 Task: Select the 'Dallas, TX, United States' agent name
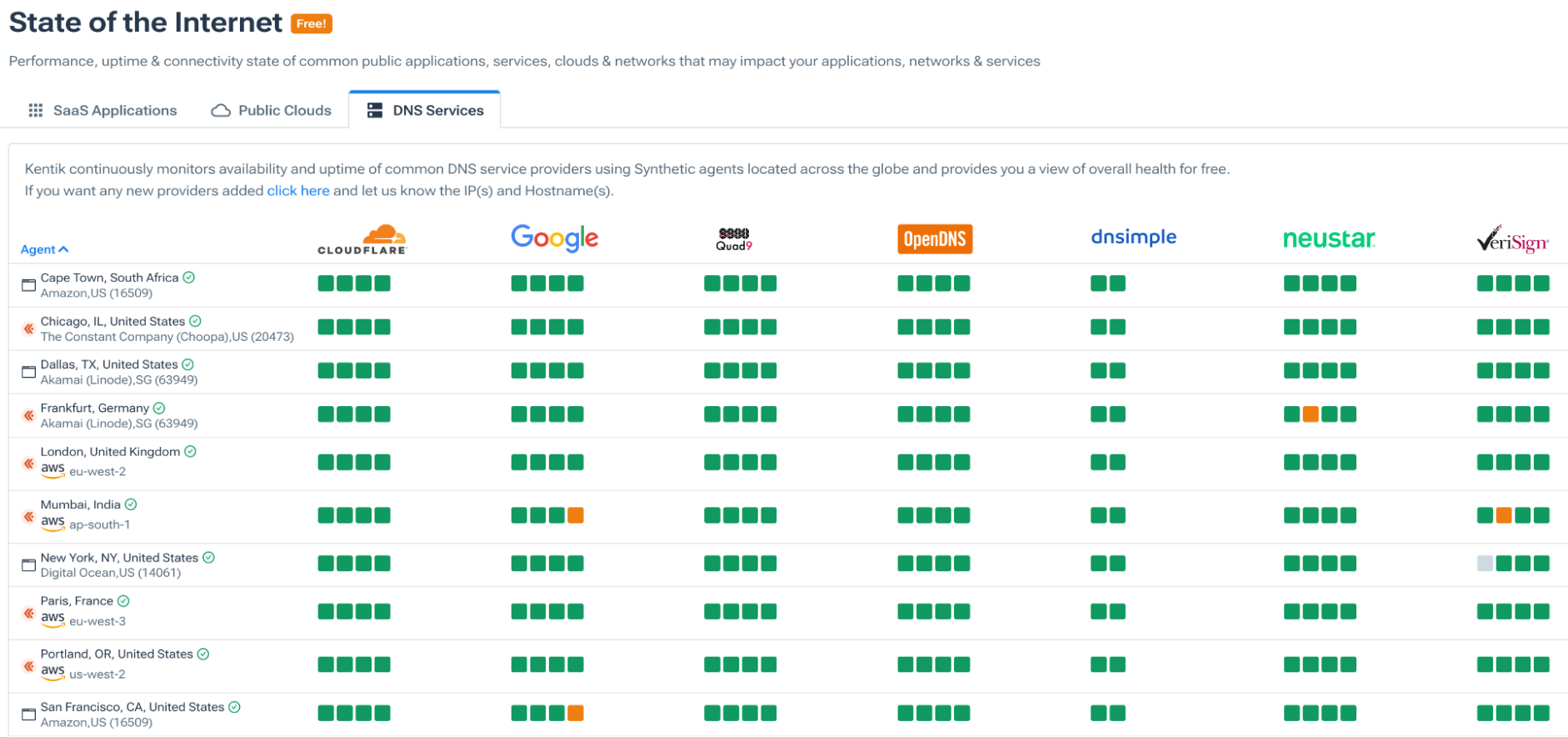(109, 364)
